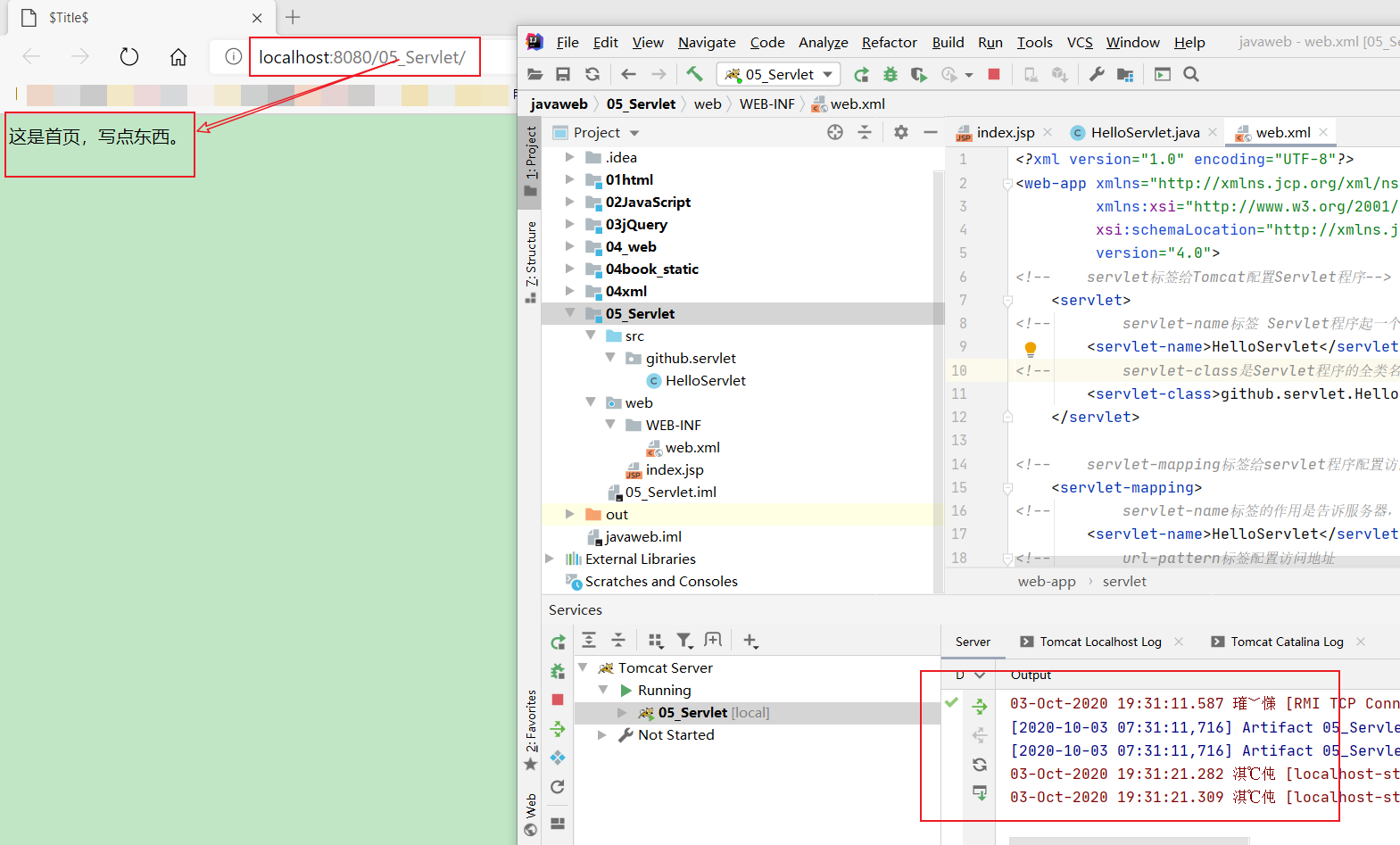Navigate back in IntelliJ toolbar
This screenshot has height=845, width=1400.
[628, 74]
